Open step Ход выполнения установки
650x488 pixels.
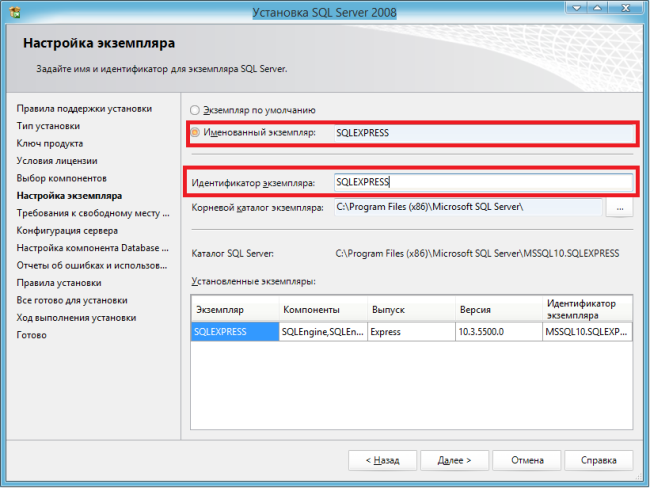pos(76,318)
